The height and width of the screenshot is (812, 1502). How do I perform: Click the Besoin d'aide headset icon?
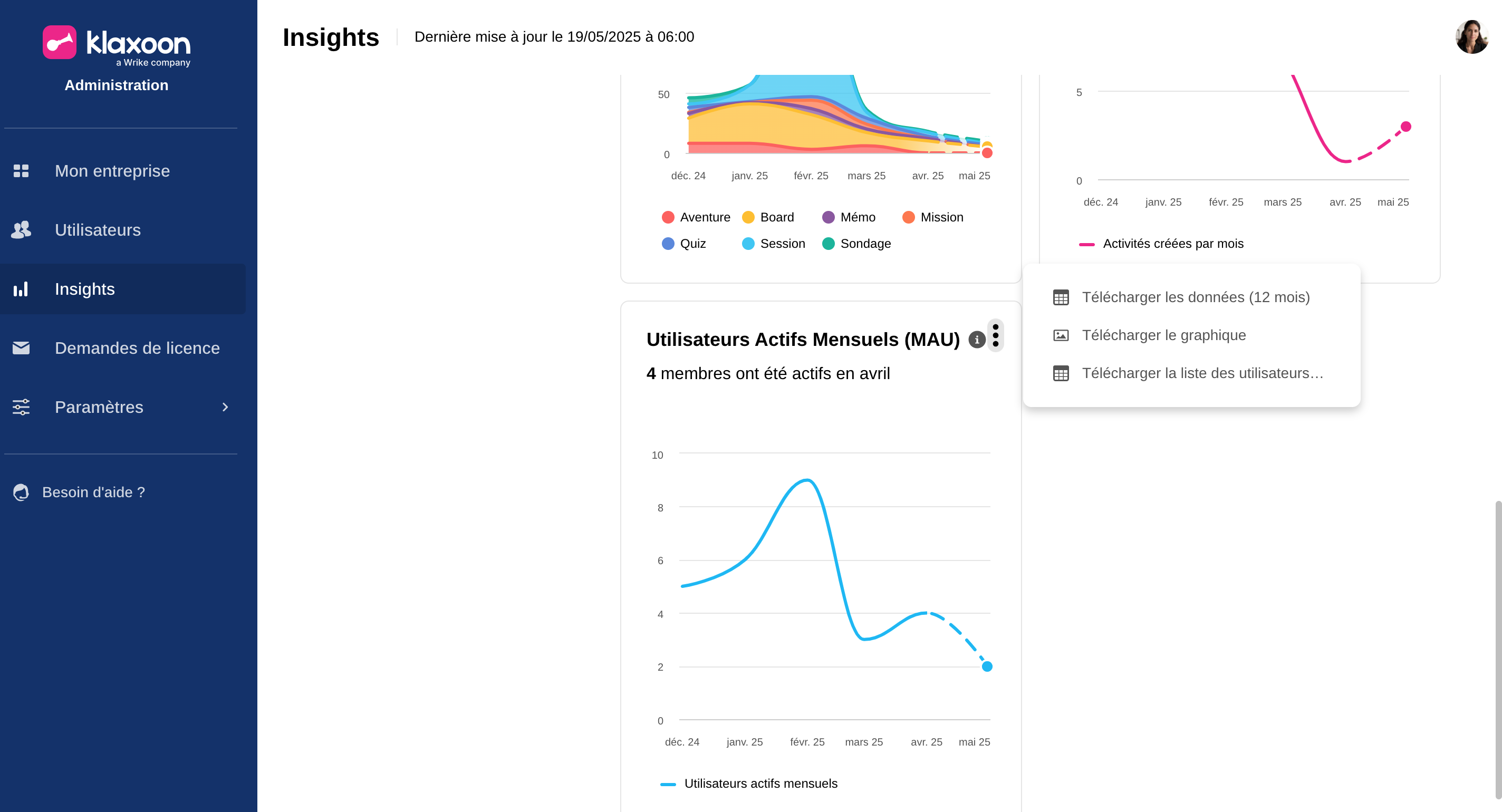pyautogui.click(x=21, y=492)
